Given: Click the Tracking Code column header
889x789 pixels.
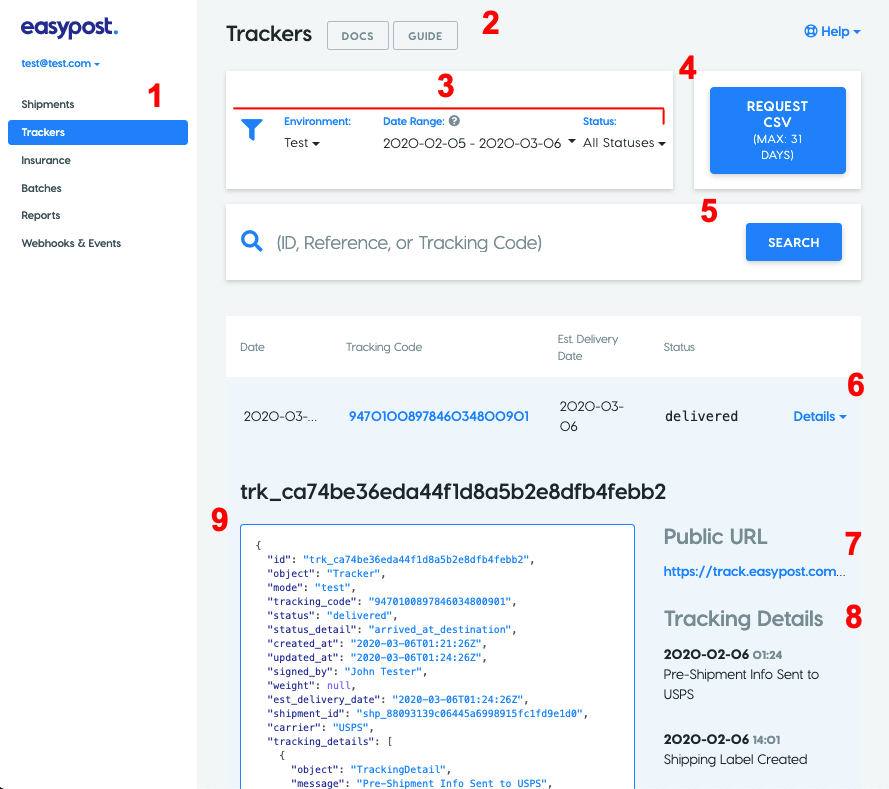Looking at the screenshot, I should point(384,347).
